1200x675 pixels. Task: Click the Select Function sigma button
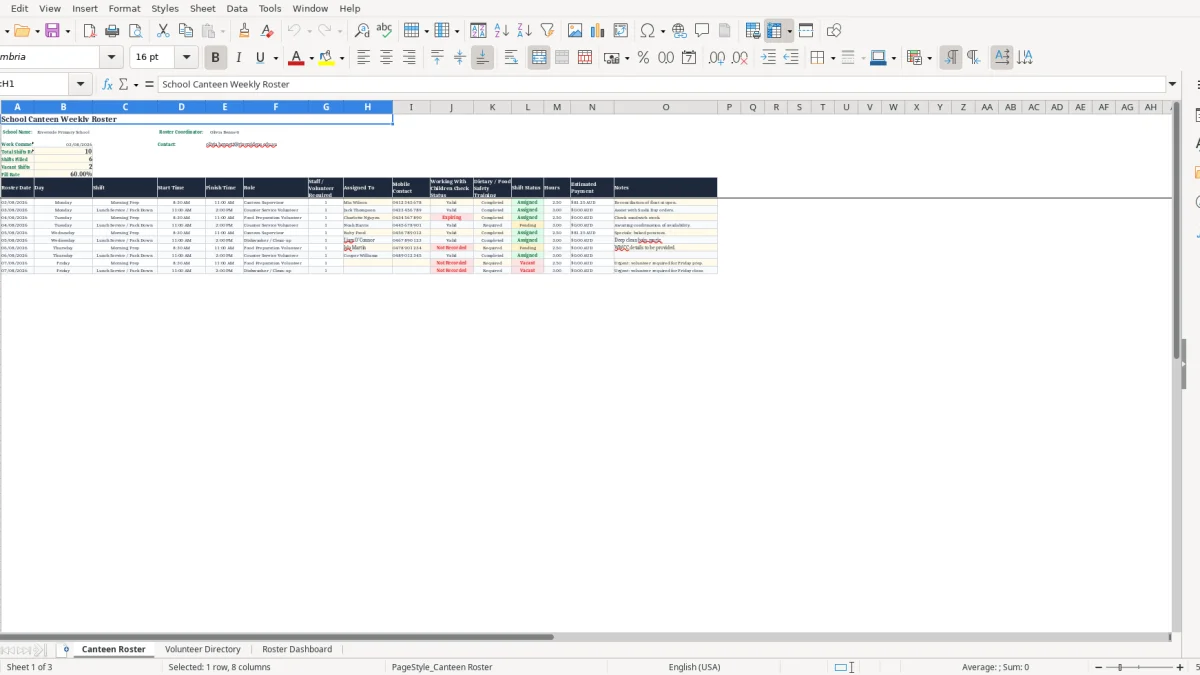[123, 84]
